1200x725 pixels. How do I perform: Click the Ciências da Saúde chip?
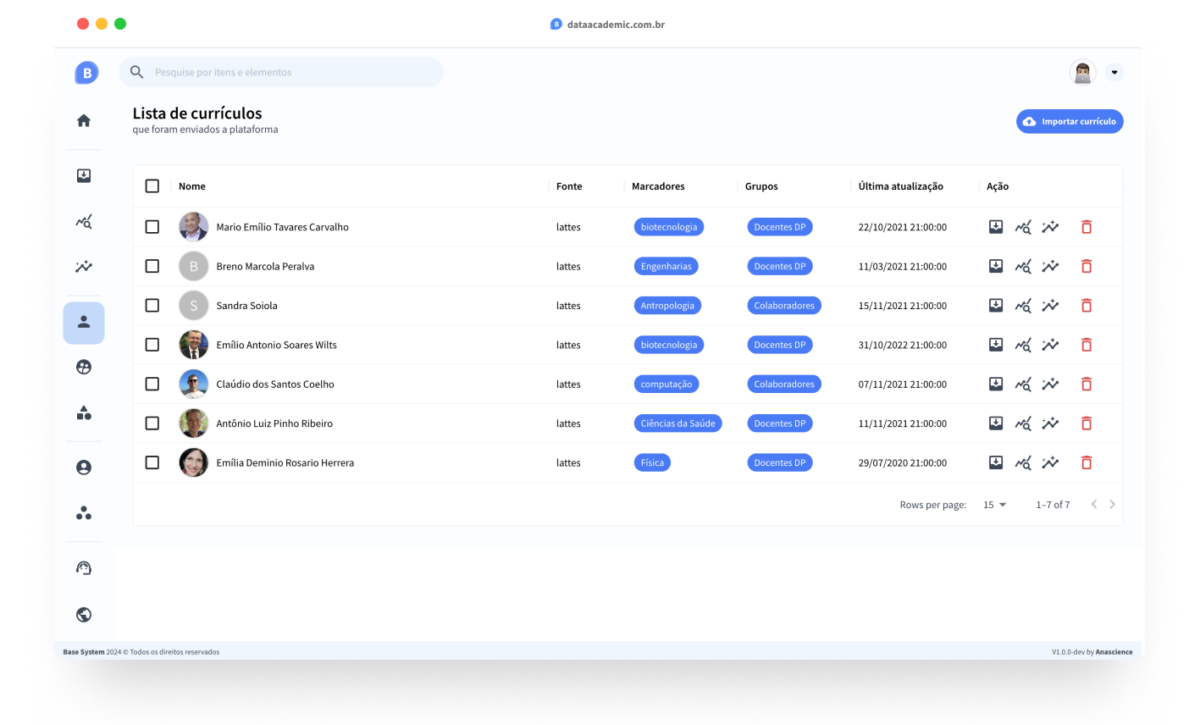[678, 423]
